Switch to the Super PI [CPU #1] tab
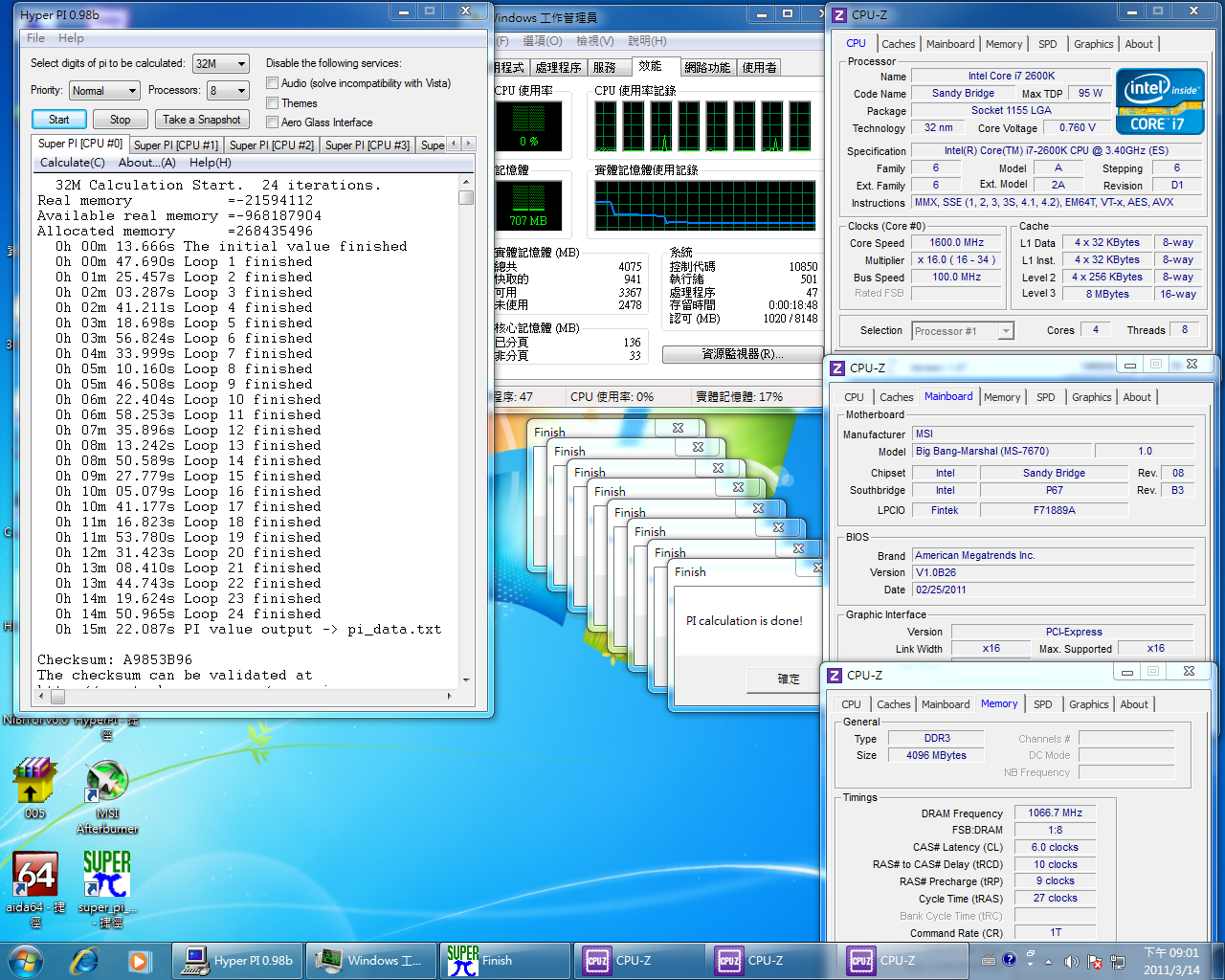Image resolution: width=1225 pixels, height=980 pixels. click(176, 145)
